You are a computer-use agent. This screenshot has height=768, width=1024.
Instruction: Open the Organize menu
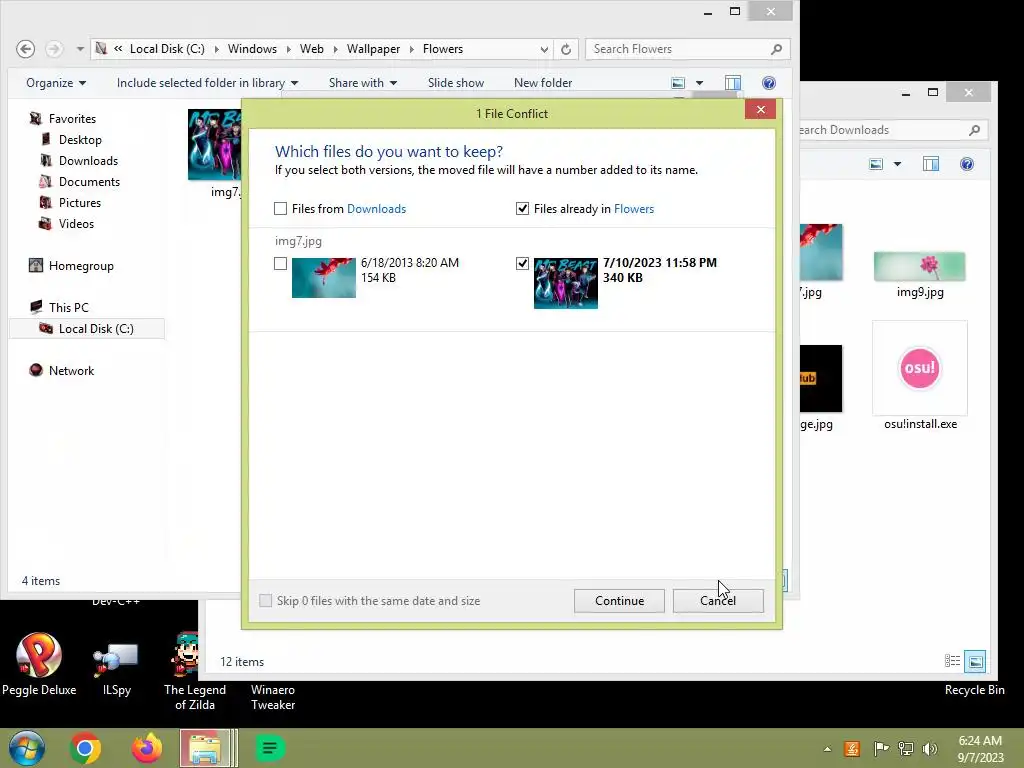click(56, 83)
